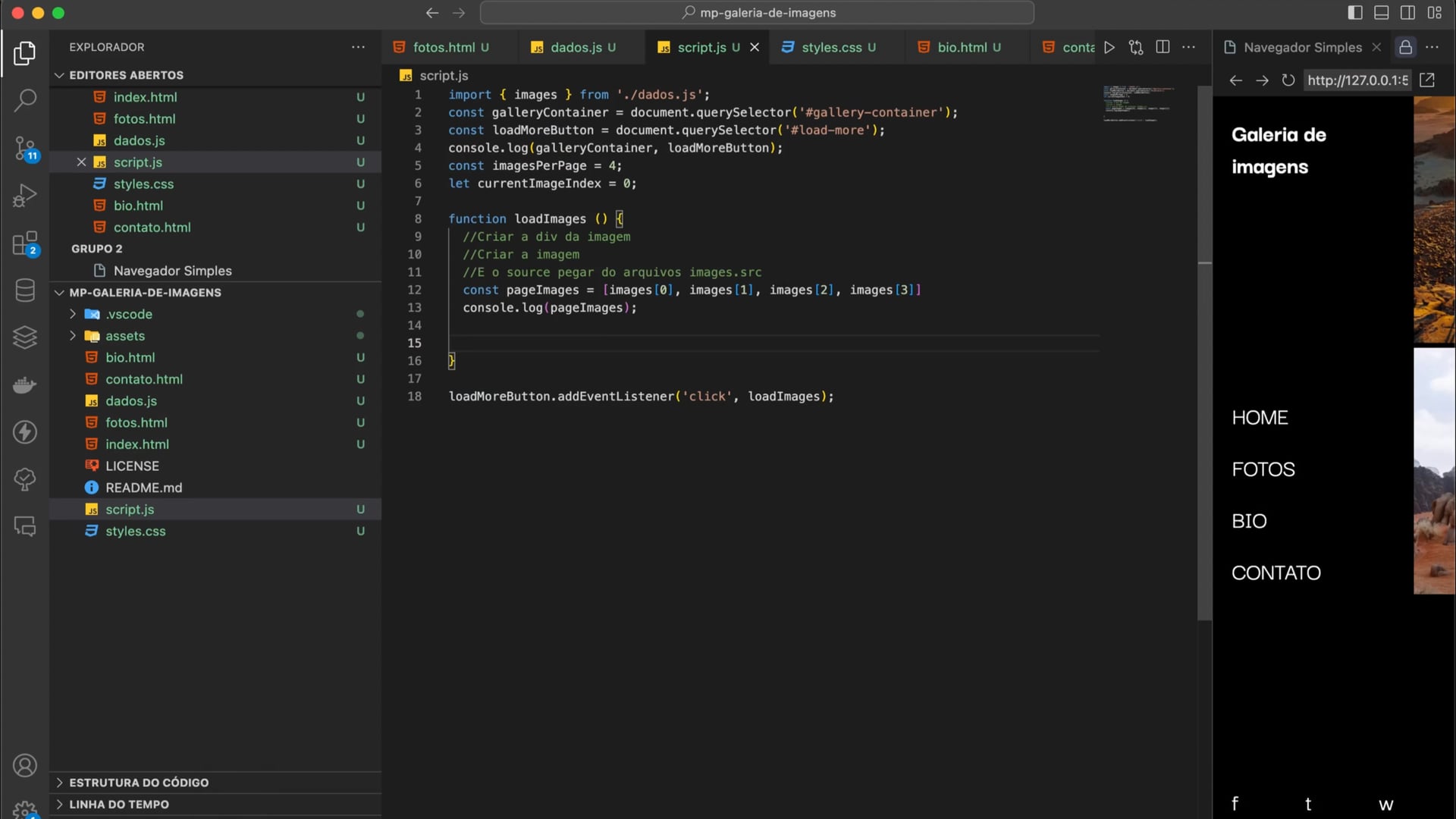The height and width of the screenshot is (819, 1456).
Task: Toggle the bottom panel visibility
Action: coord(1382,13)
